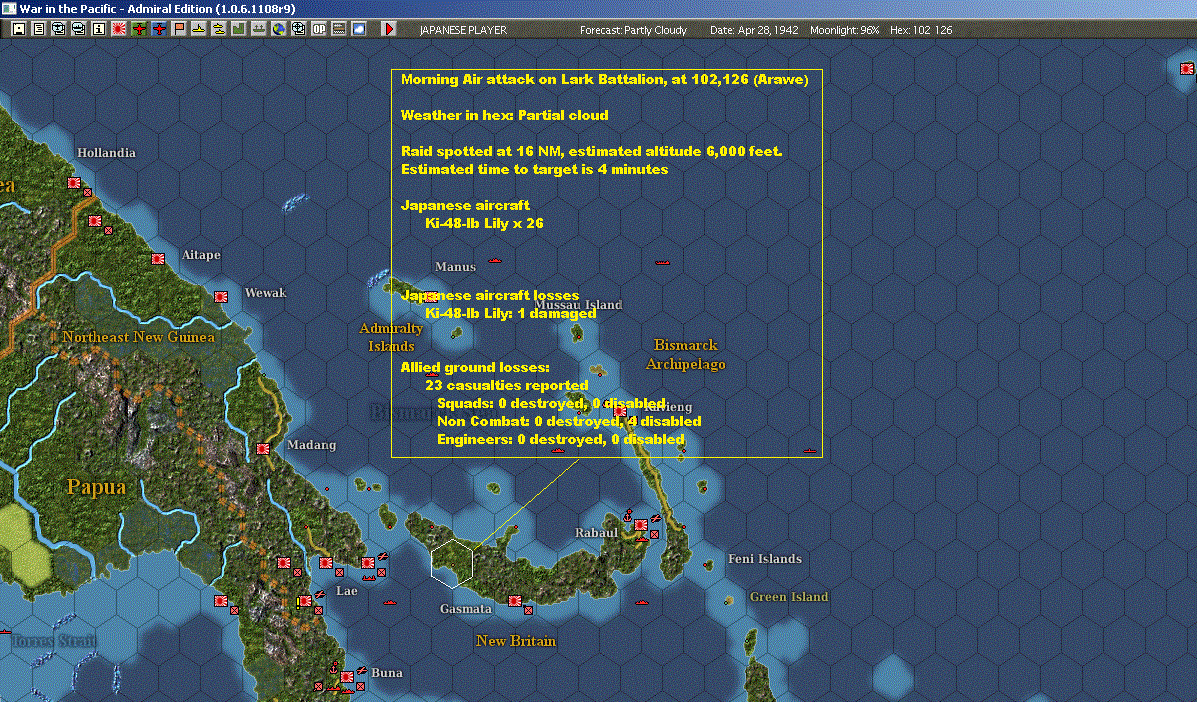Click the Green Island map label

point(789,597)
